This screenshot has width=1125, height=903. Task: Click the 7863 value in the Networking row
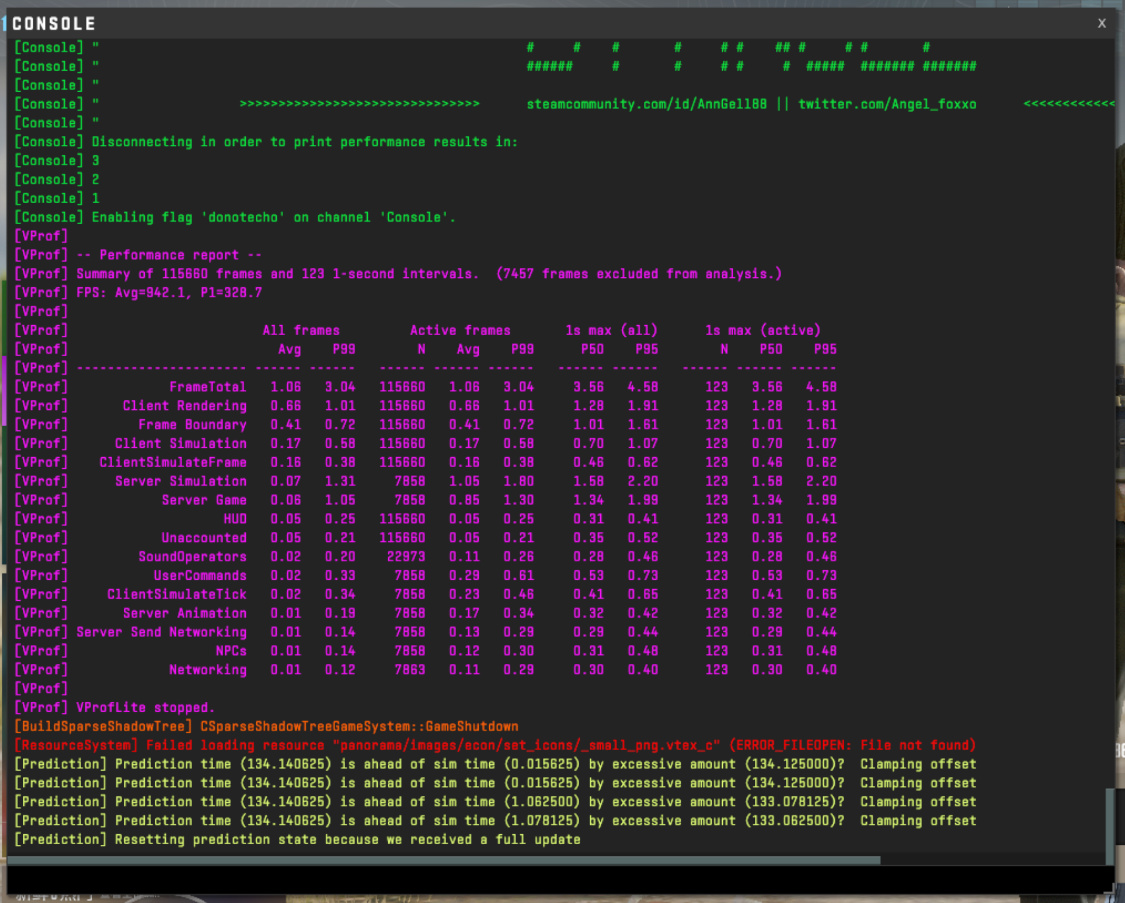pos(409,669)
